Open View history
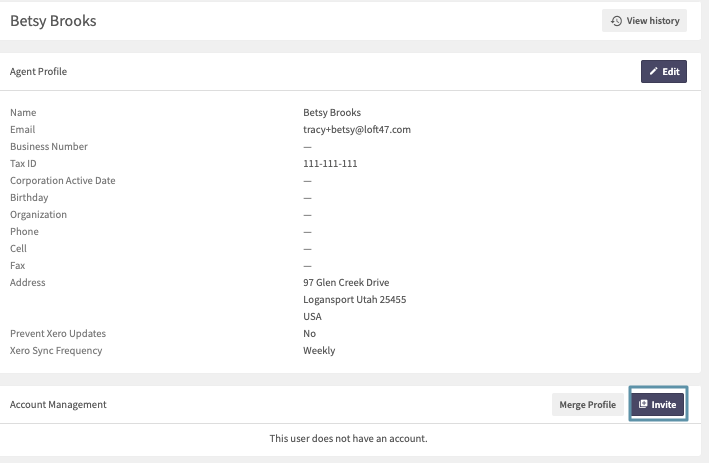The height and width of the screenshot is (463, 709). [x=644, y=21]
